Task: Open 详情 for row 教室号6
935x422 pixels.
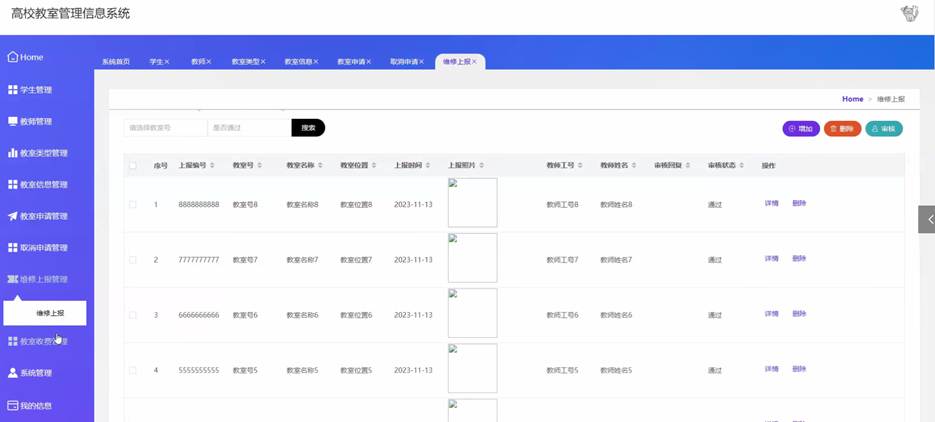Action: click(x=772, y=314)
